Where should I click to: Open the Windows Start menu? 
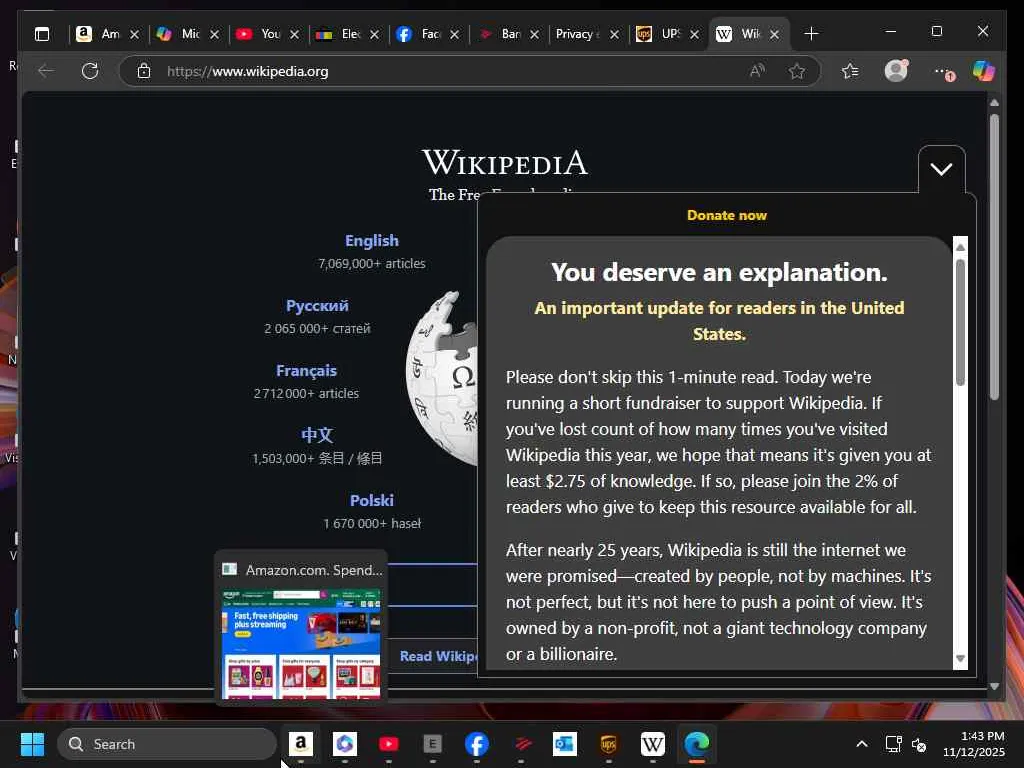point(32,744)
